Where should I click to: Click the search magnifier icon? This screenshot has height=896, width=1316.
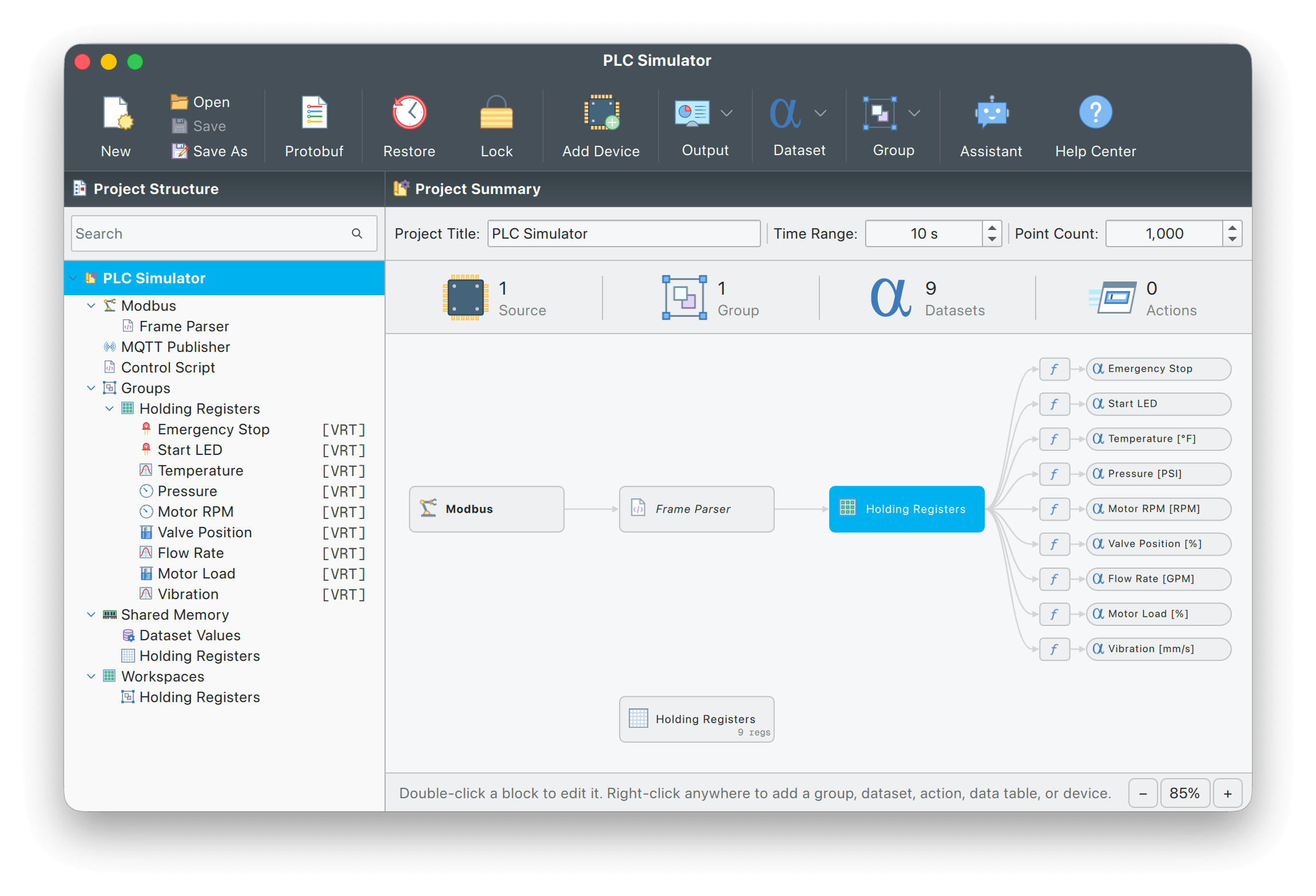click(357, 233)
